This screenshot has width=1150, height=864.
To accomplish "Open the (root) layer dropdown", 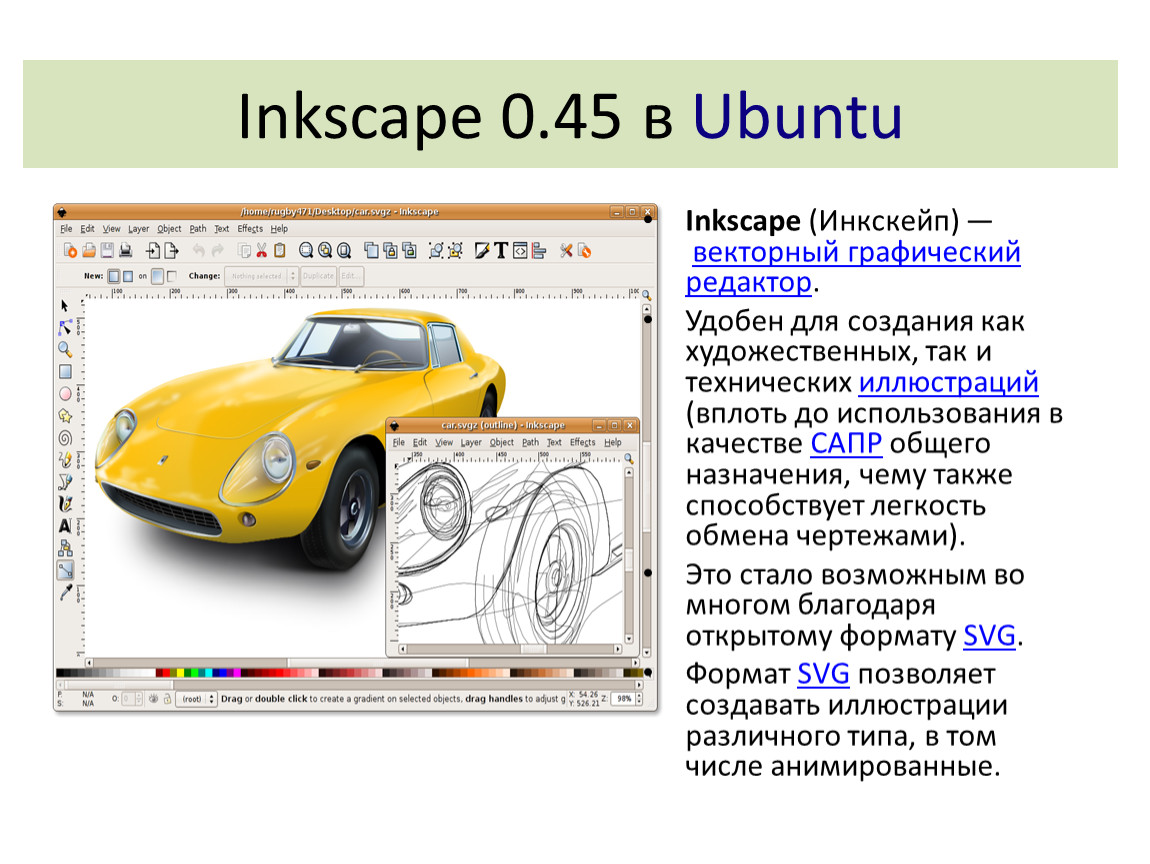I will [196, 699].
